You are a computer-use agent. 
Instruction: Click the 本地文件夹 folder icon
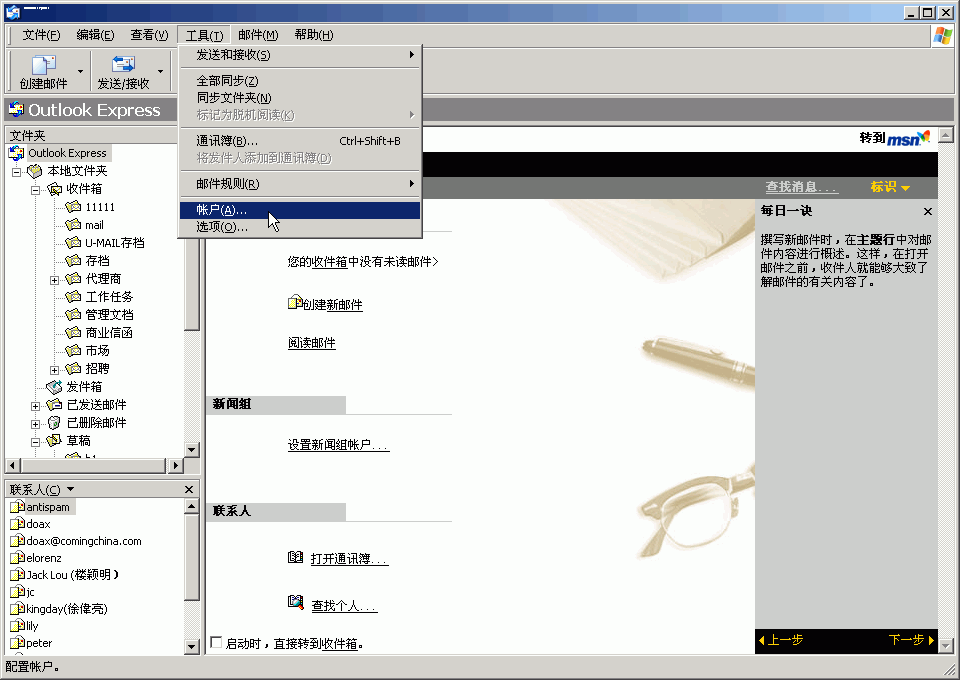[x=35, y=171]
